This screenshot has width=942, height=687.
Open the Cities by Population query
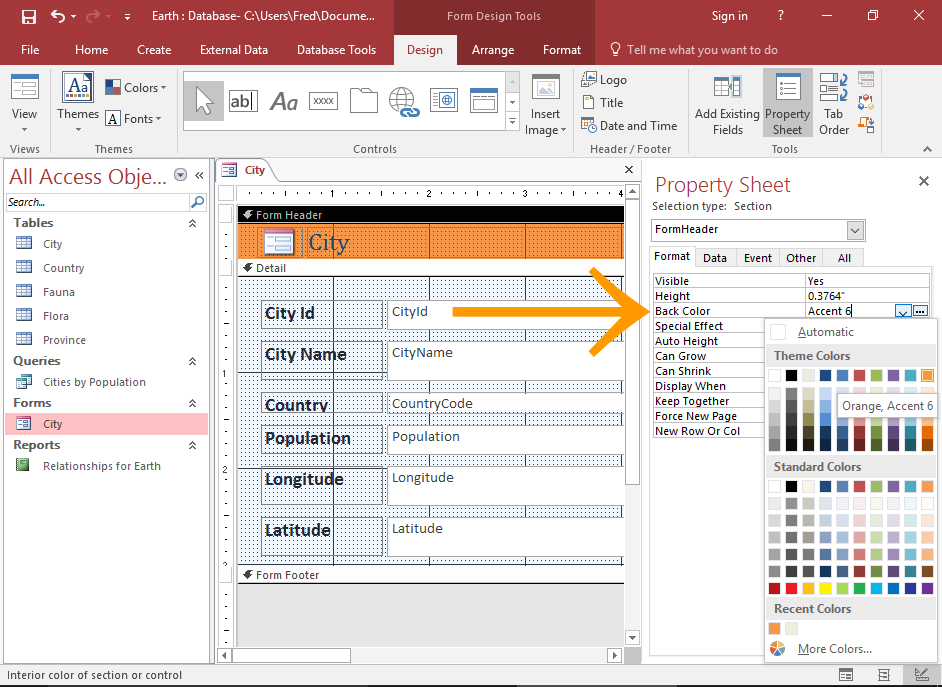point(94,382)
